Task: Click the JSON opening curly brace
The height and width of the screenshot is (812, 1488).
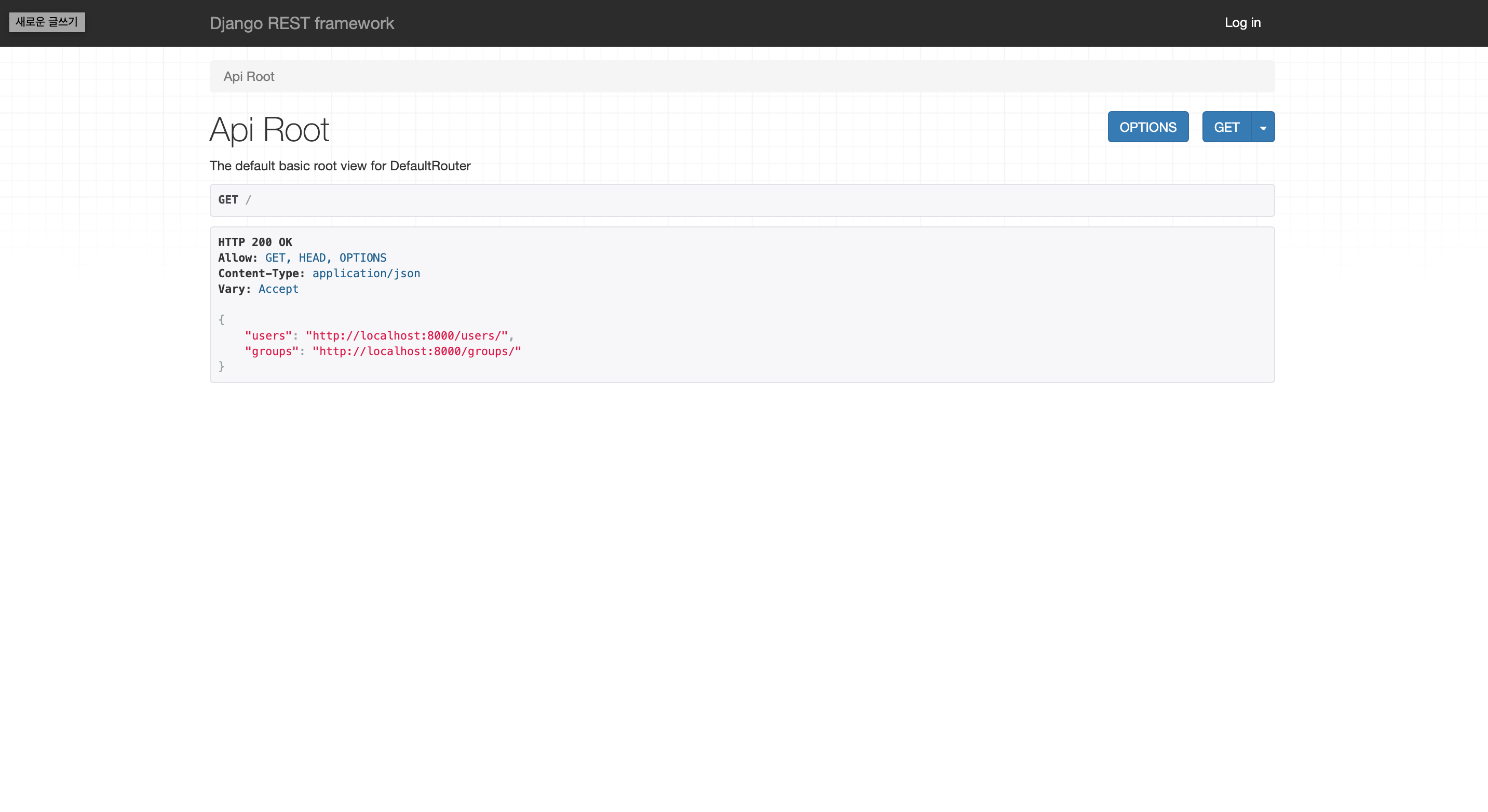Action: (221, 319)
